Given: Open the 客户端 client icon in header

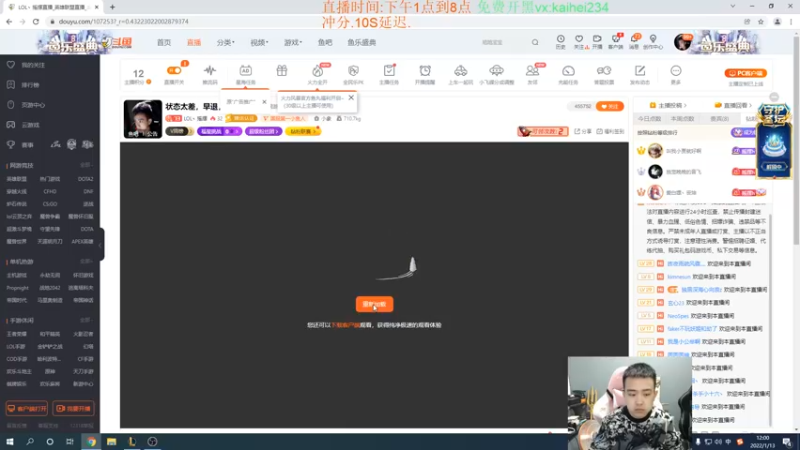Looking at the screenshot, I should point(616,39).
